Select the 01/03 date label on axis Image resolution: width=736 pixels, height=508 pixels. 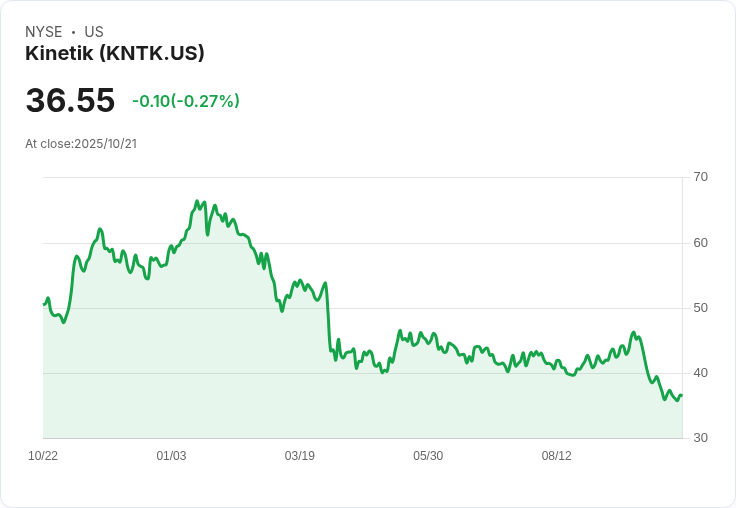point(171,456)
